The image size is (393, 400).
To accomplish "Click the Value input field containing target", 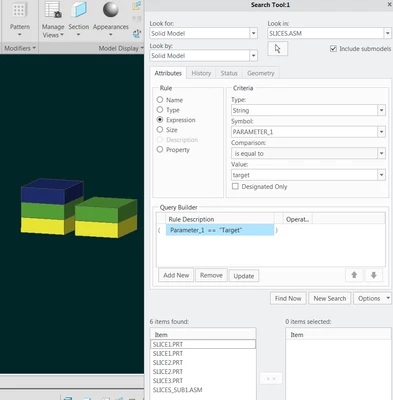I will 304,175.
